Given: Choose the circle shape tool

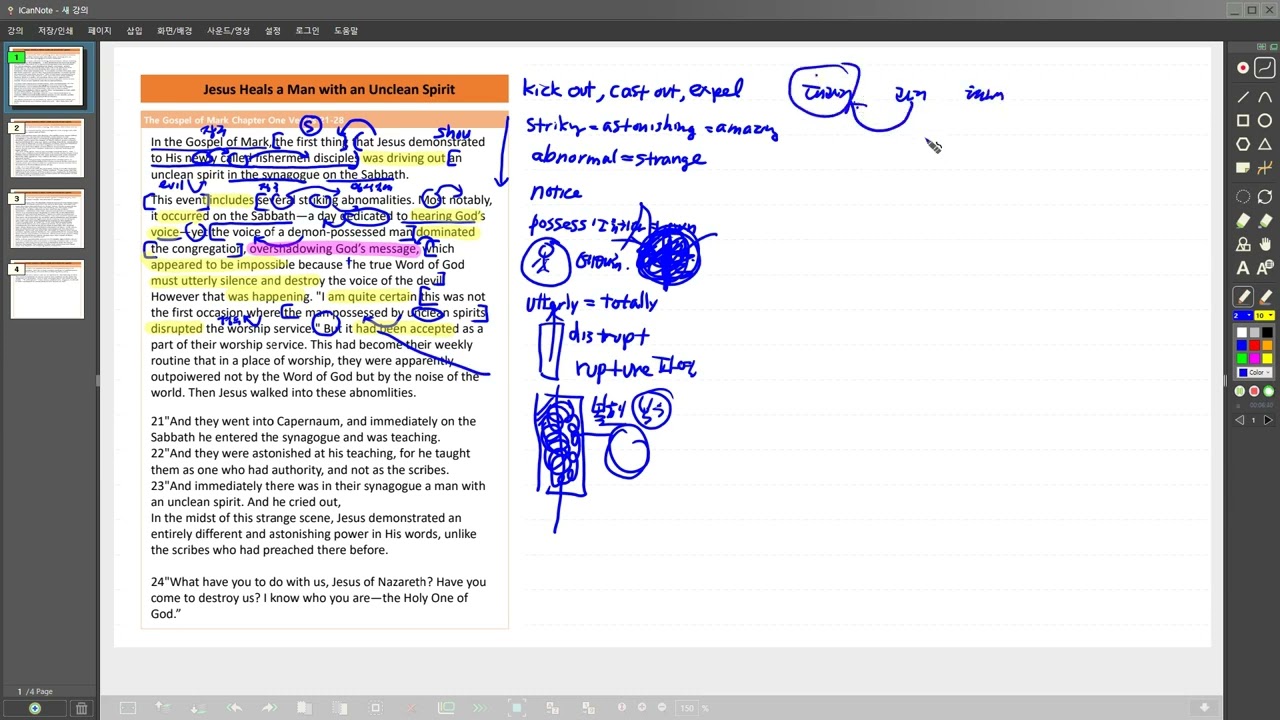Looking at the screenshot, I should (x=1265, y=121).
